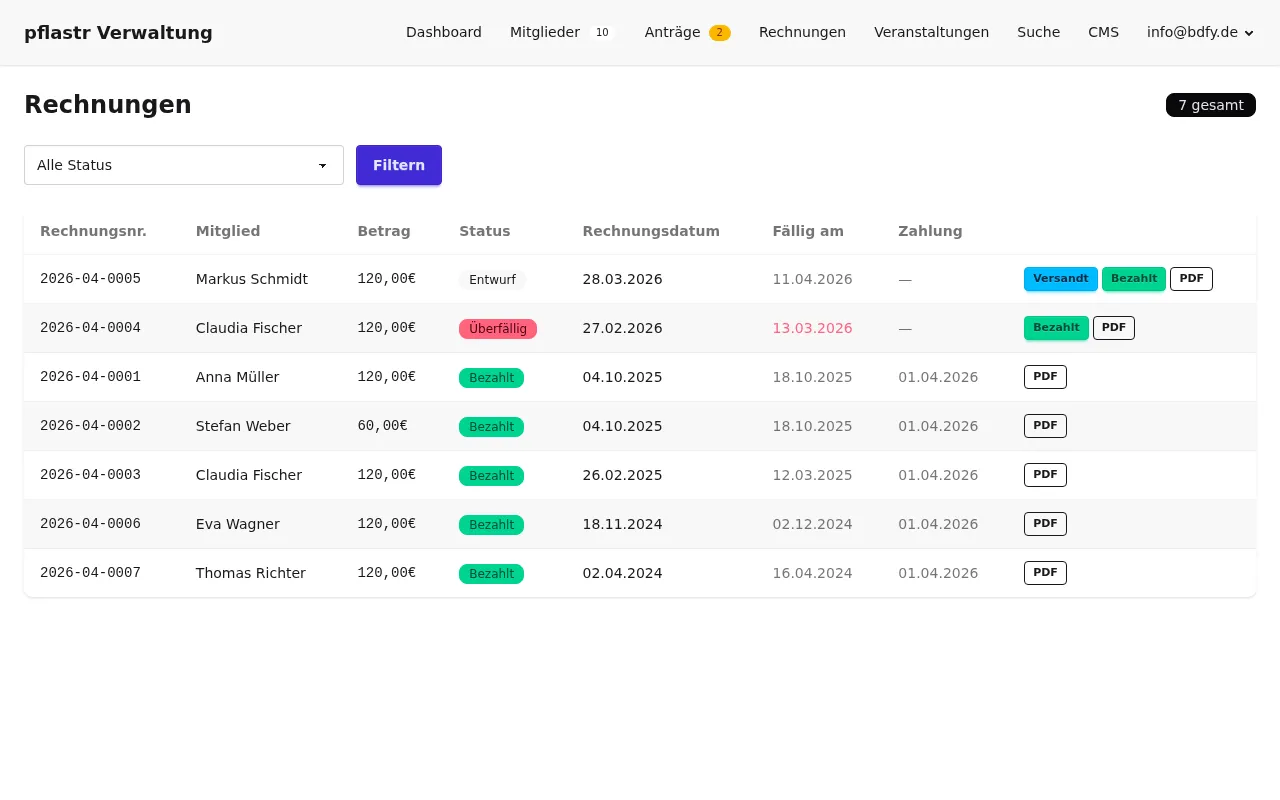Screen dimensions: 1280x800
Task: Get PDF of invoice 2026-04-0003
Action: pyautogui.click(x=1045, y=475)
